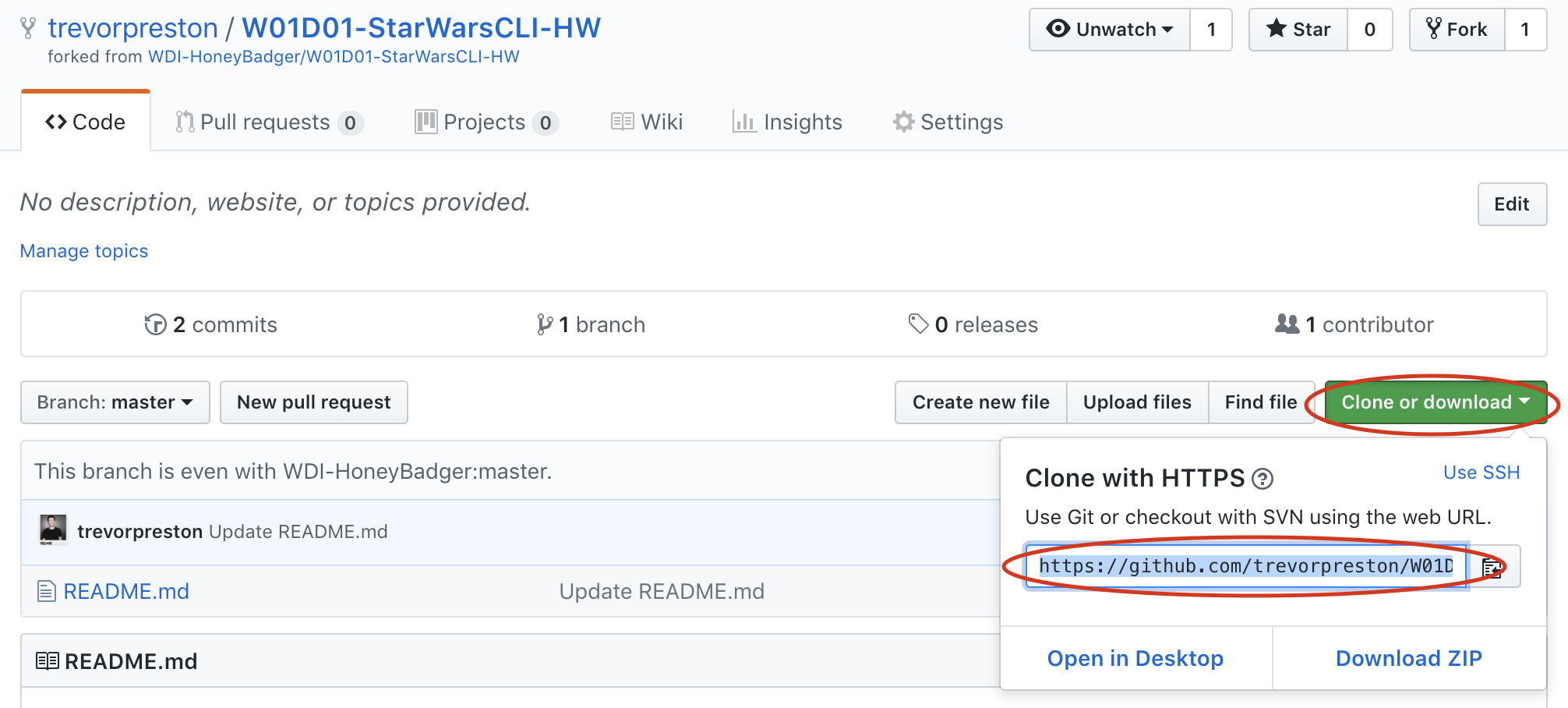Image resolution: width=1568 pixels, height=708 pixels.
Task: Click the tag icon beside 0 releases
Action: coord(918,324)
